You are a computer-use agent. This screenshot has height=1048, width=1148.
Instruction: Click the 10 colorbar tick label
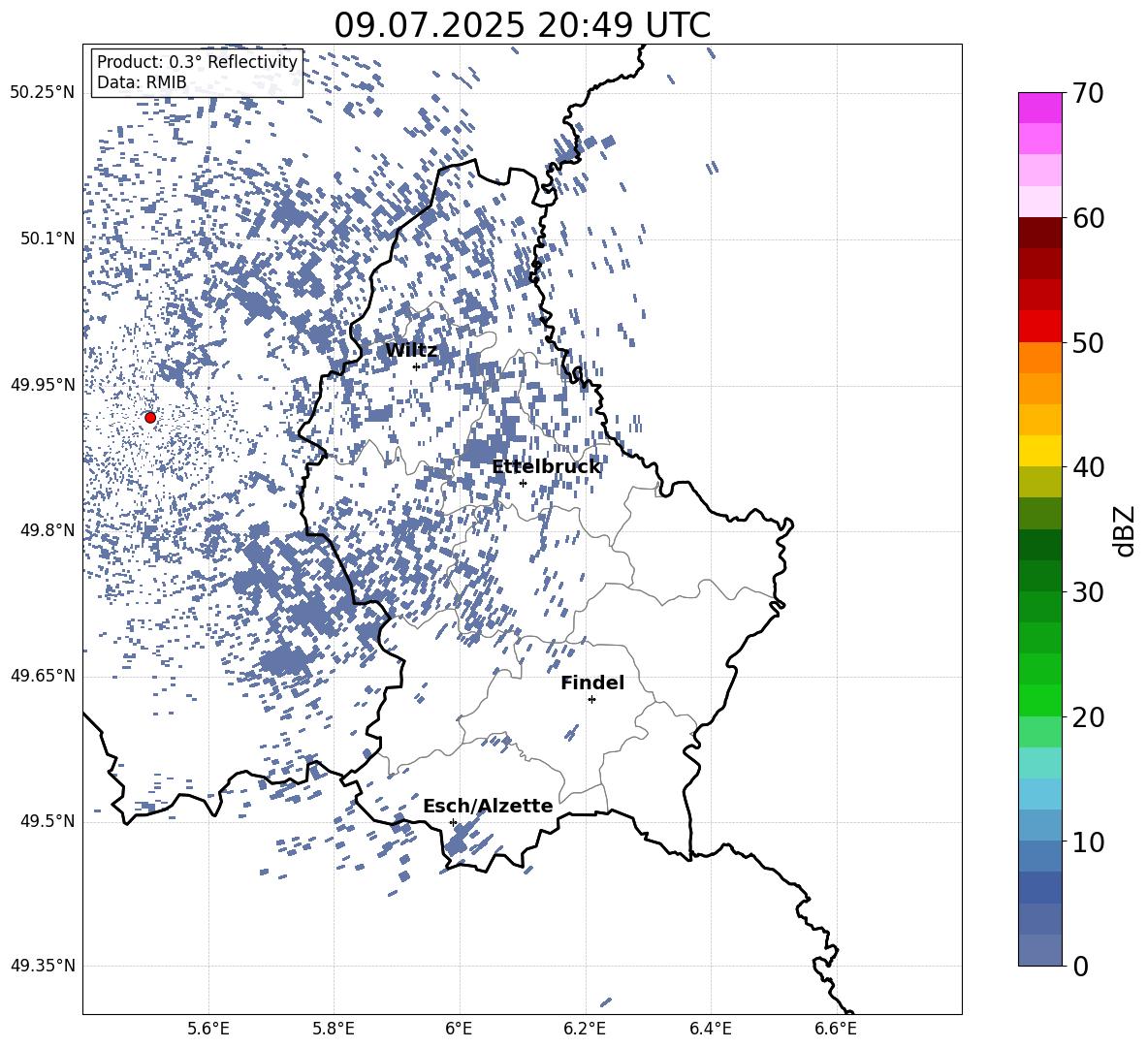click(1088, 842)
